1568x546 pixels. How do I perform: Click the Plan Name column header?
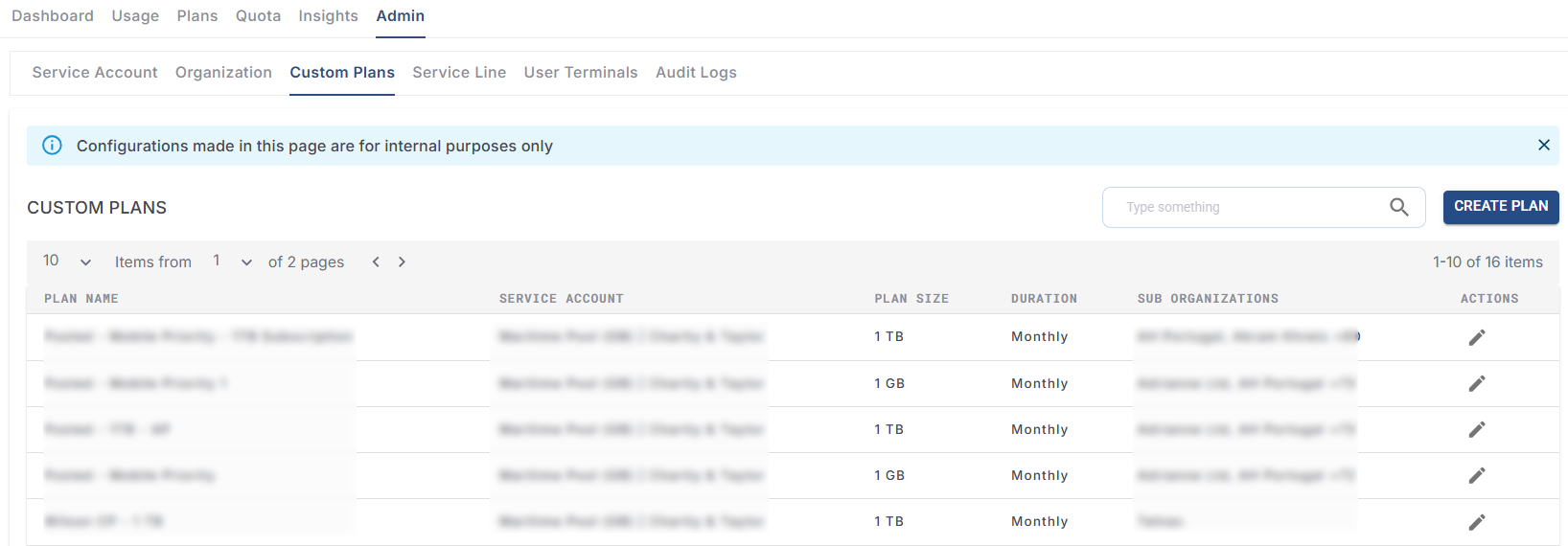(81, 299)
